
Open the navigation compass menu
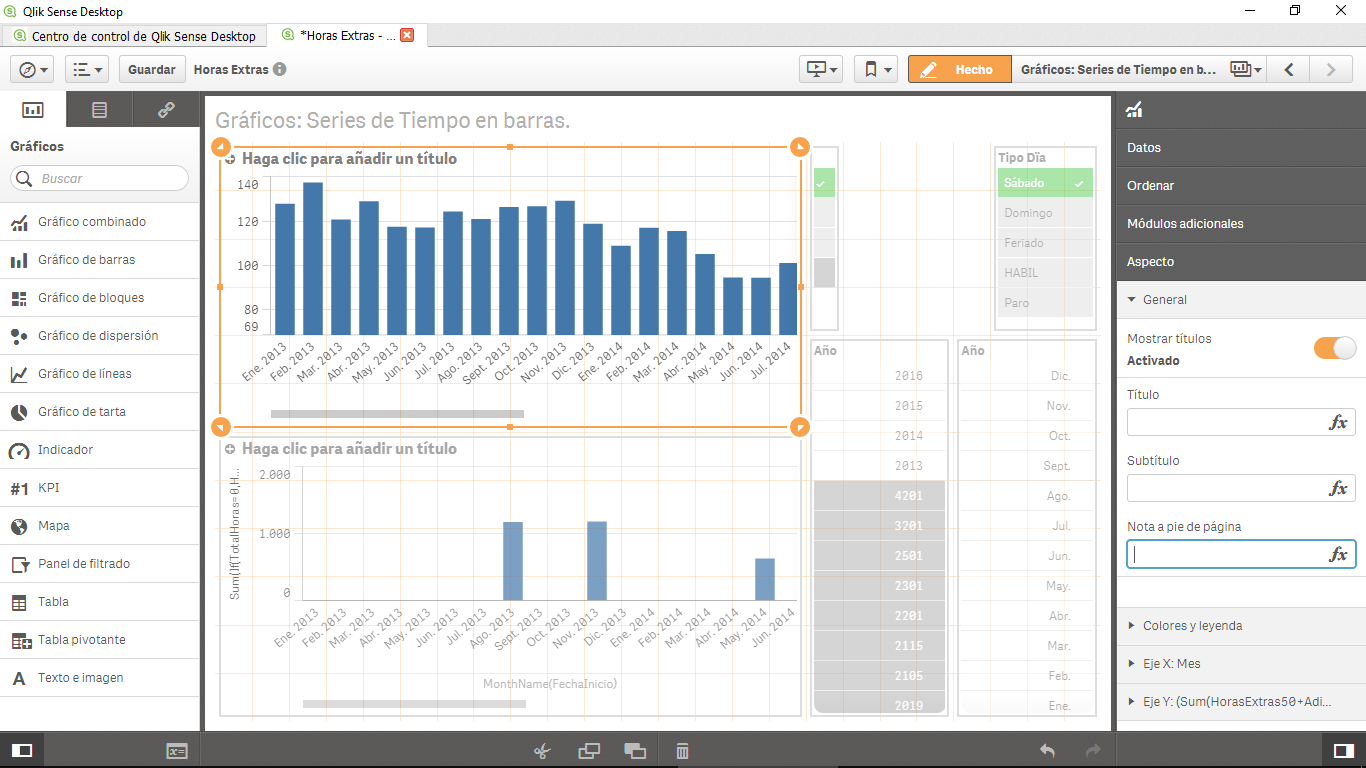(33, 69)
